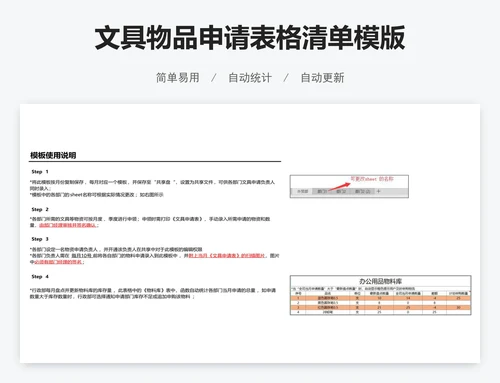Open the sheet tabs example thumbnail

click(349, 186)
